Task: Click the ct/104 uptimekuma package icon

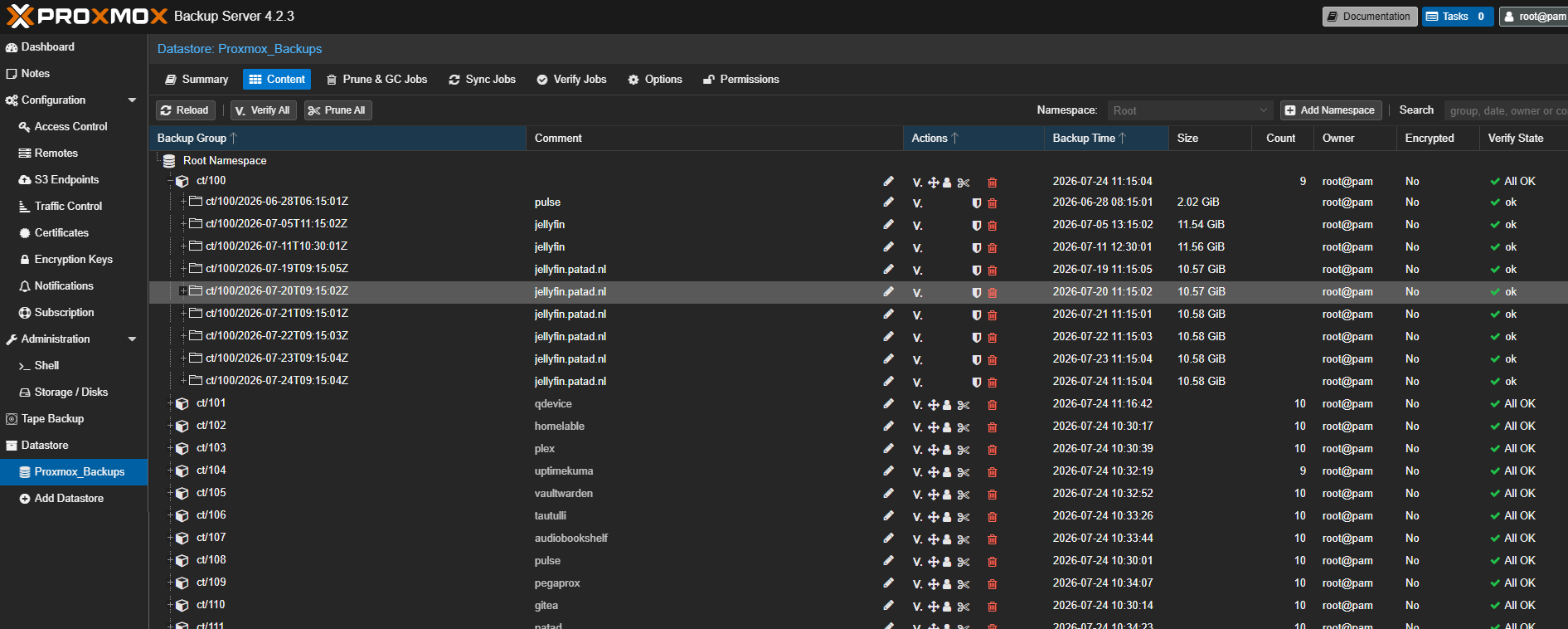Action: tap(182, 471)
